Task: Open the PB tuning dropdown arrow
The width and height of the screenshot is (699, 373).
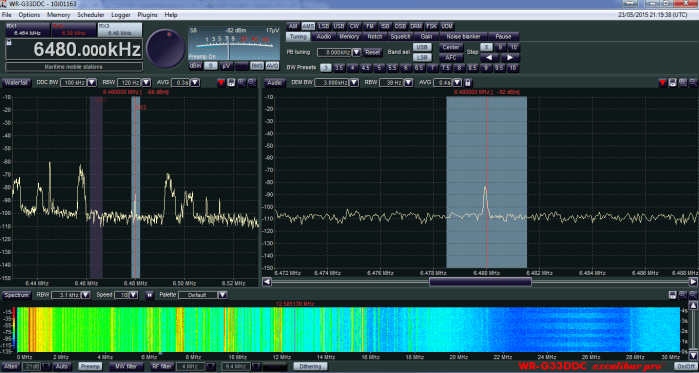Action: tap(356, 53)
